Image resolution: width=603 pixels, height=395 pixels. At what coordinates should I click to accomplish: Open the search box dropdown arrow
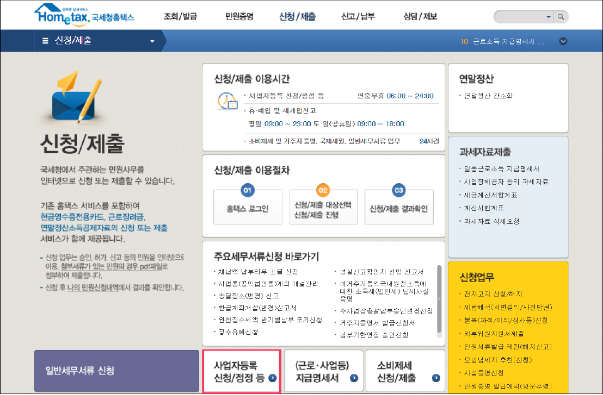[x=548, y=17]
